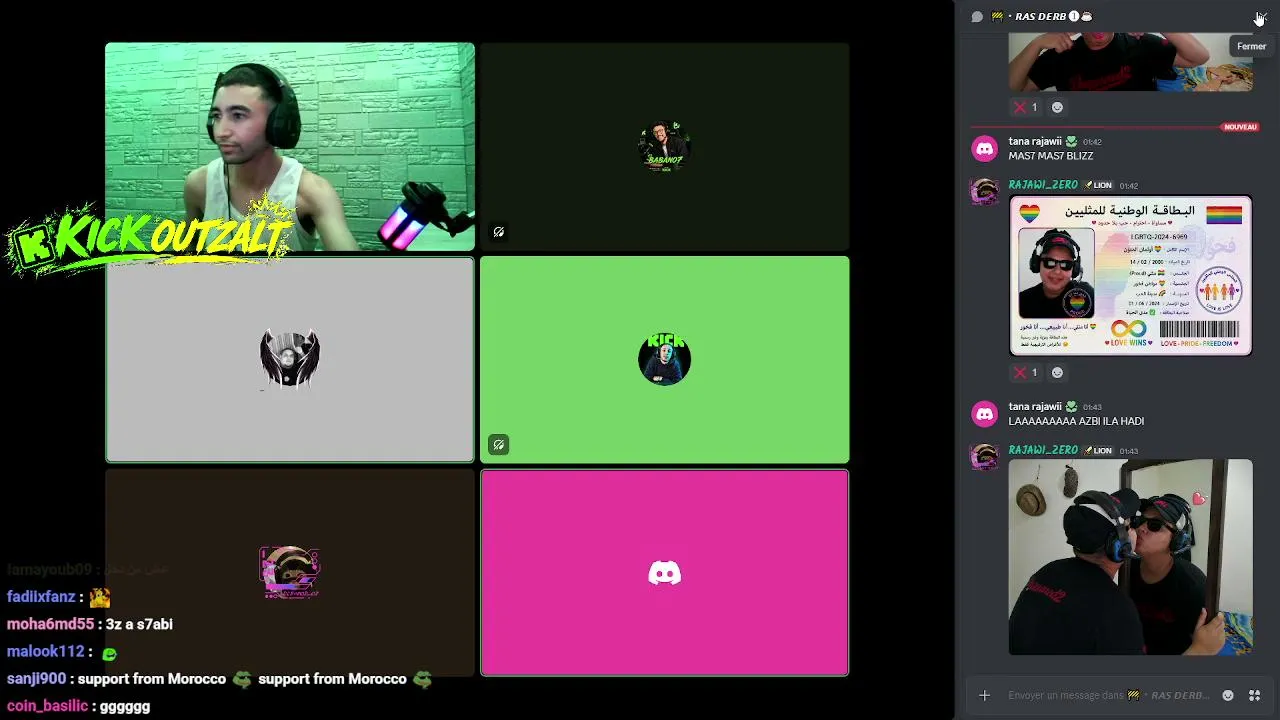
Task: Click the muted icon on the Sabano7 tile
Action: tap(498, 232)
